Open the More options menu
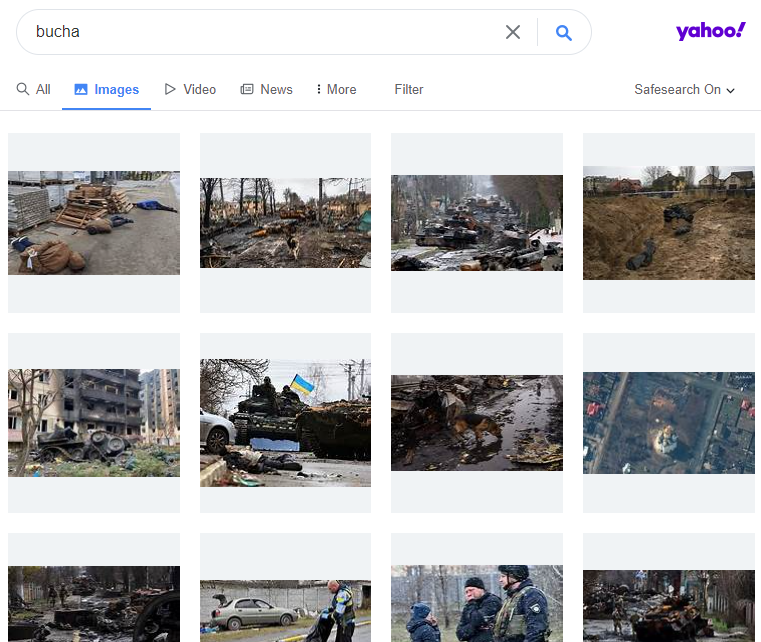This screenshot has height=642, width=761. 336,89
